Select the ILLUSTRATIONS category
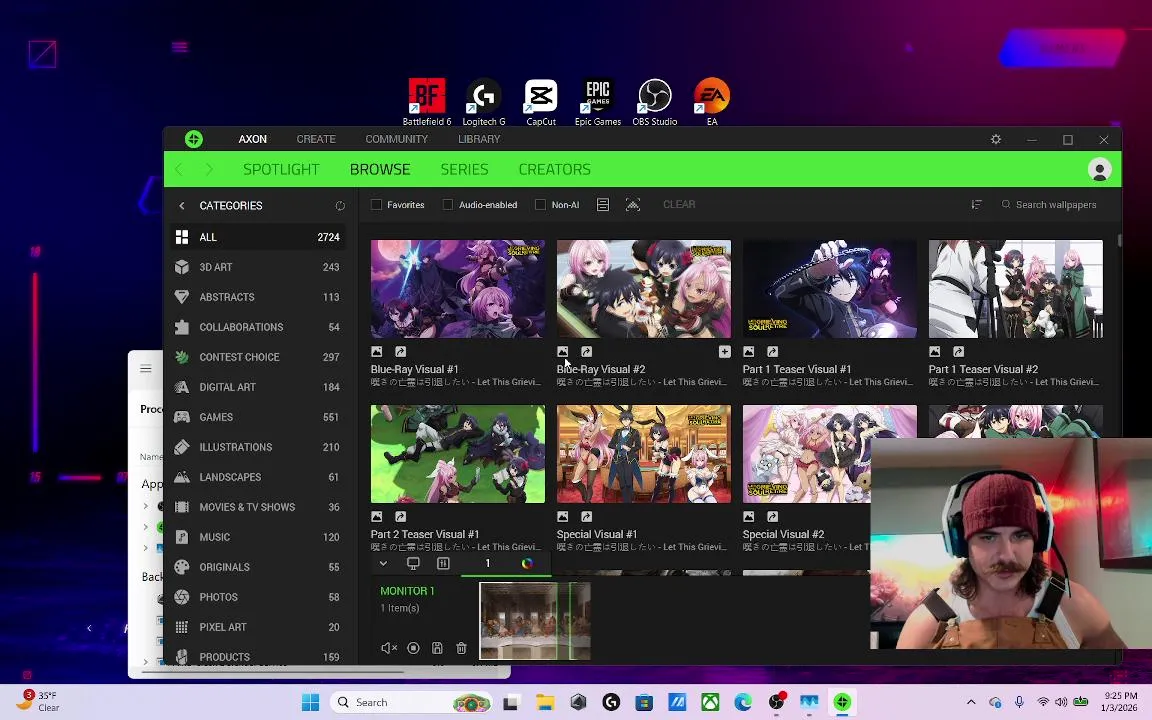The height and width of the screenshot is (720, 1152). pyautogui.click(x=257, y=447)
